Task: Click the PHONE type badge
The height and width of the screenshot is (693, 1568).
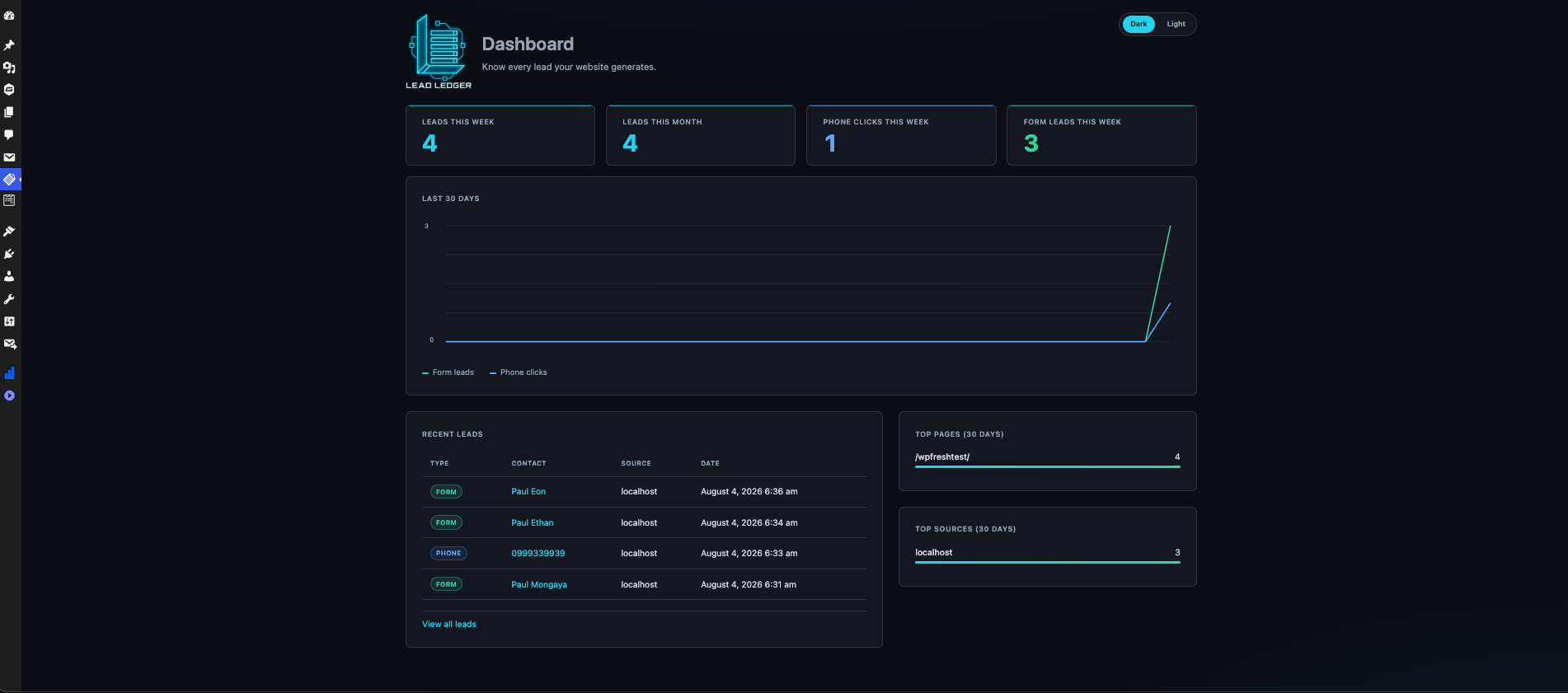Action: tap(448, 554)
